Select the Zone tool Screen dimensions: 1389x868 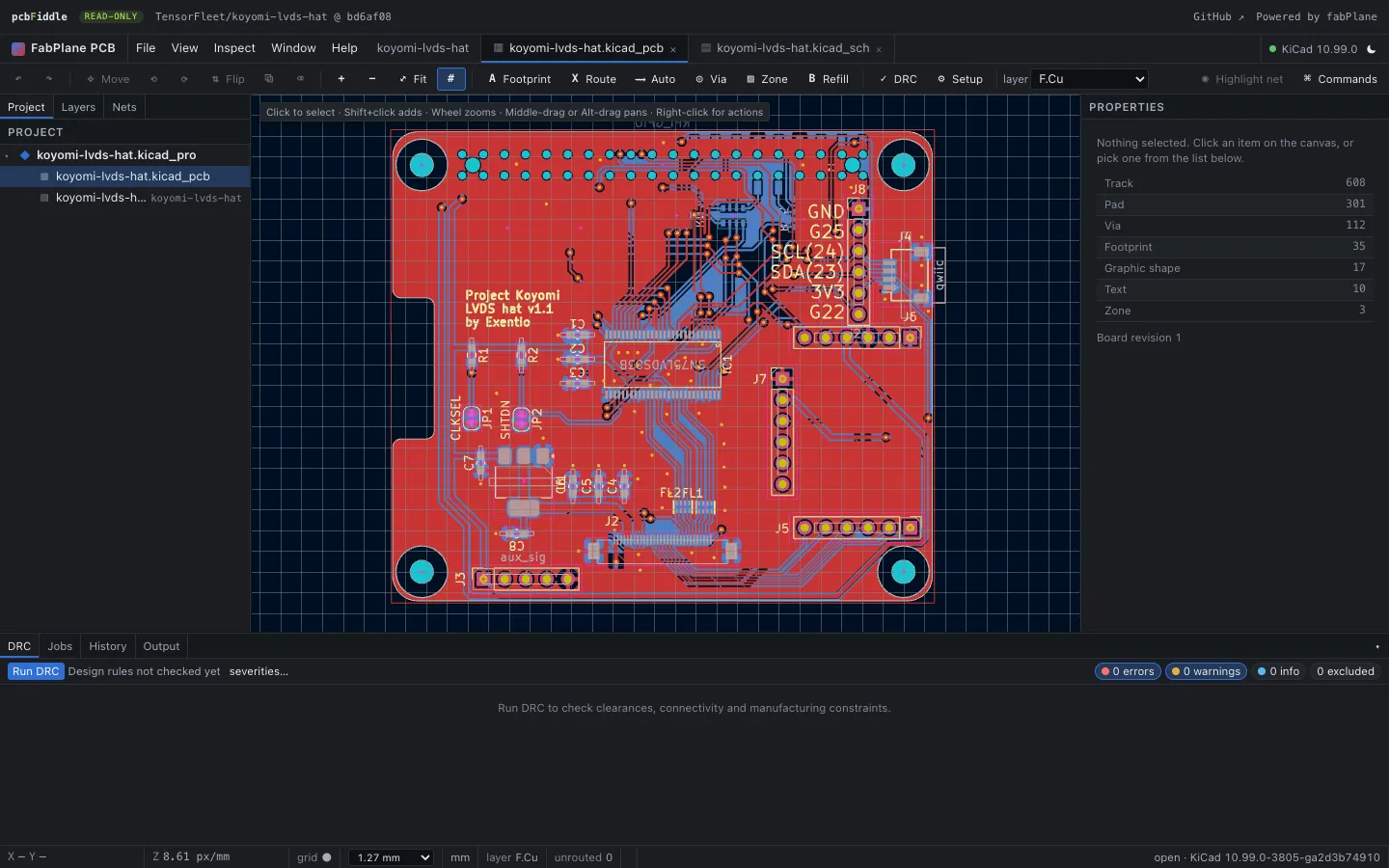tap(767, 79)
